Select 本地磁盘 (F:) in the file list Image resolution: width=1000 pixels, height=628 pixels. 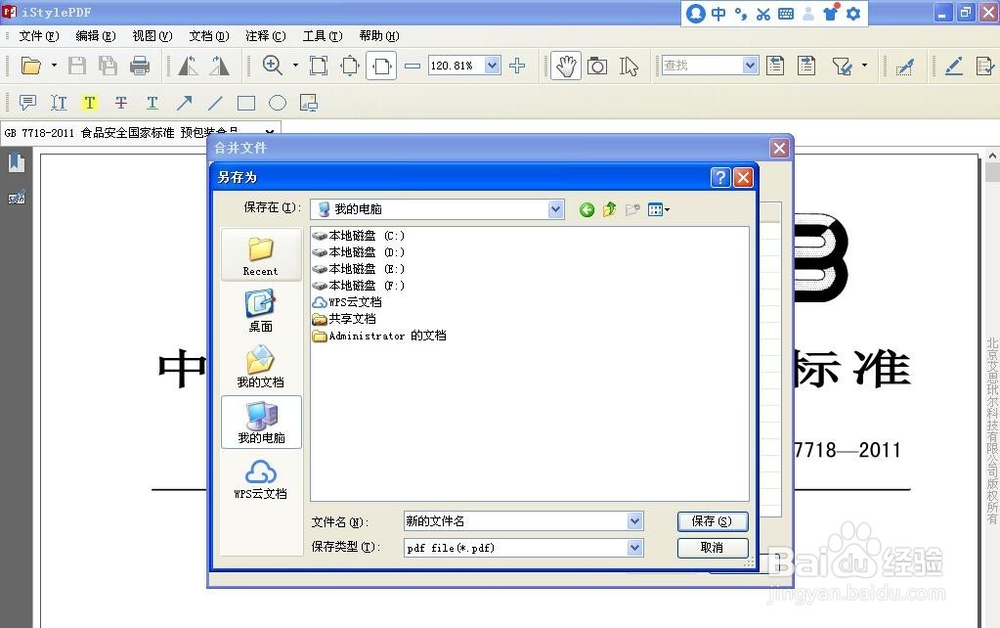(x=358, y=286)
